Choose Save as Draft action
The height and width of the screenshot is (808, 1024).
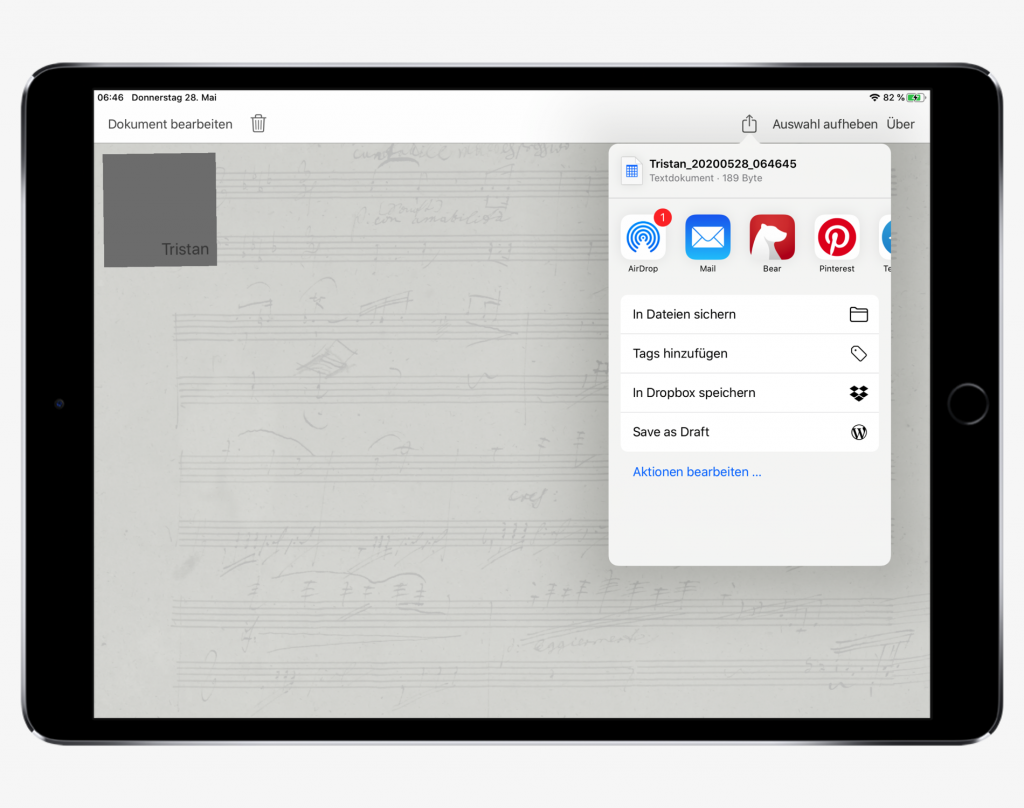(671, 432)
